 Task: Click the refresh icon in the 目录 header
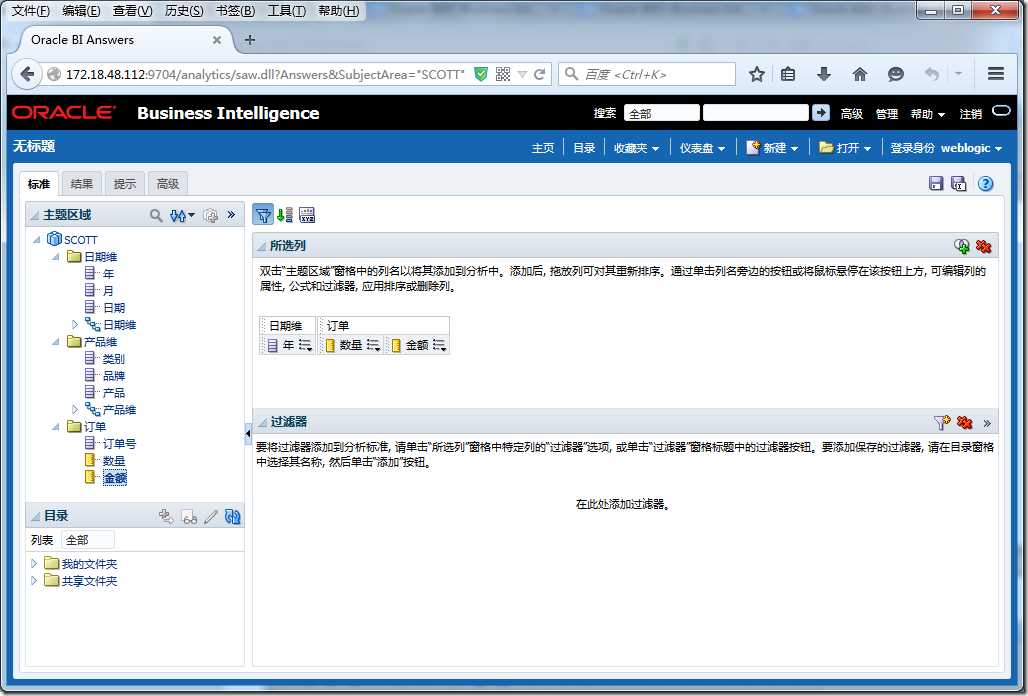point(233,516)
